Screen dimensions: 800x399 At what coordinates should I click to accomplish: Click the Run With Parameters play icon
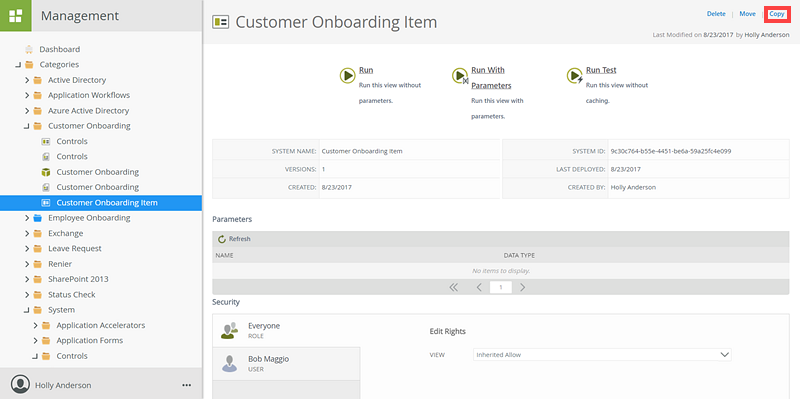click(x=460, y=76)
